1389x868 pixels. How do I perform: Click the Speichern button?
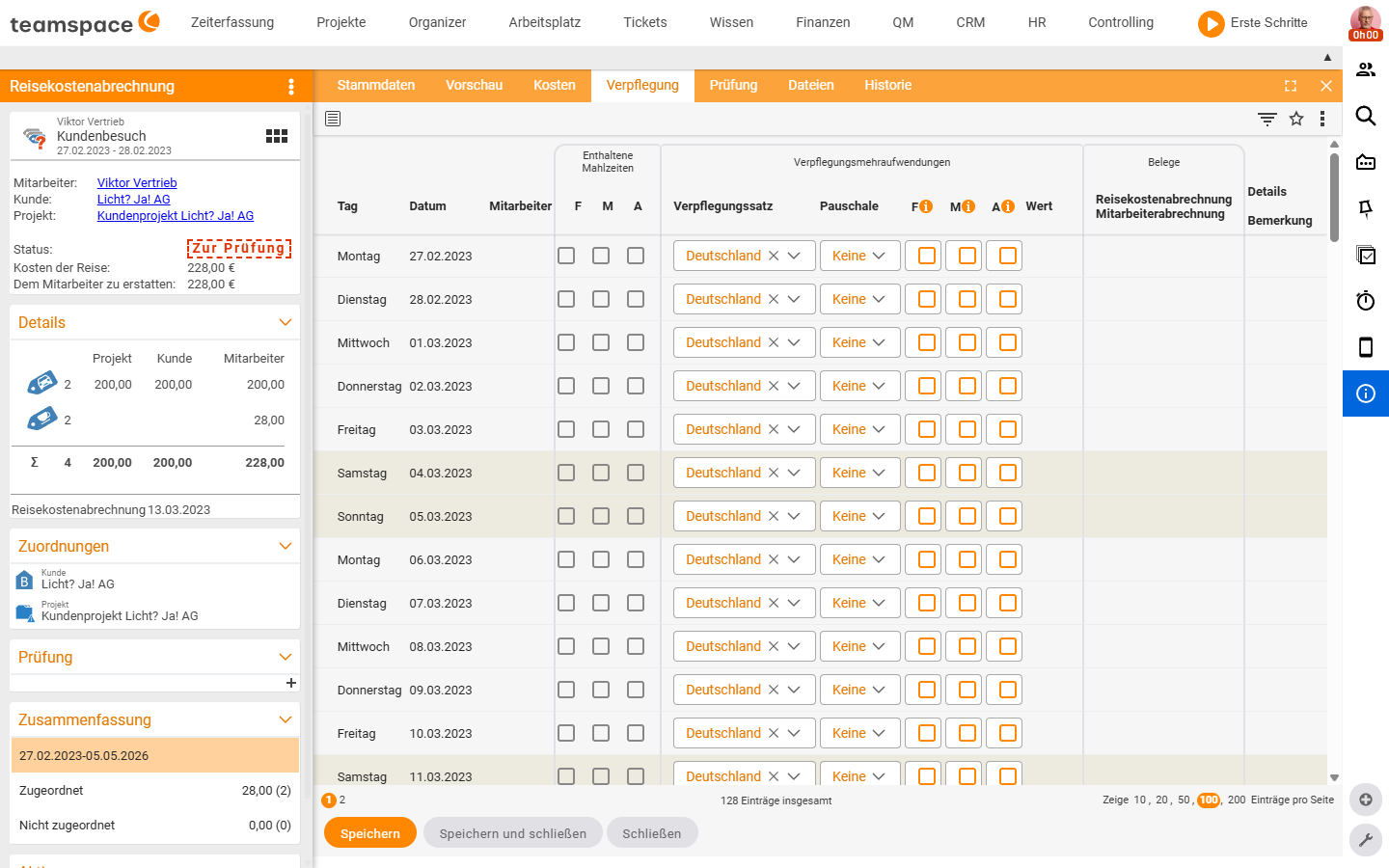tap(370, 833)
